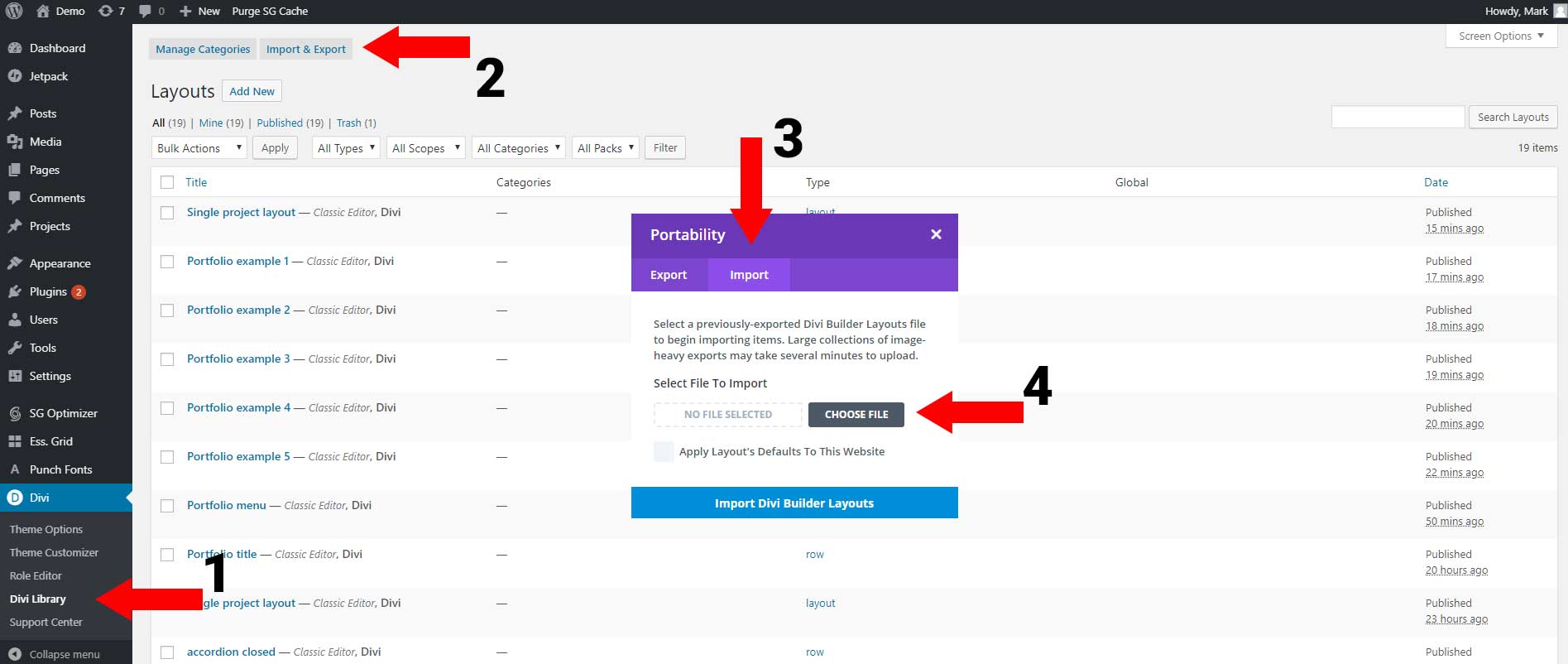
Task: Check the Portfolio menu row checkbox
Action: tap(167, 506)
